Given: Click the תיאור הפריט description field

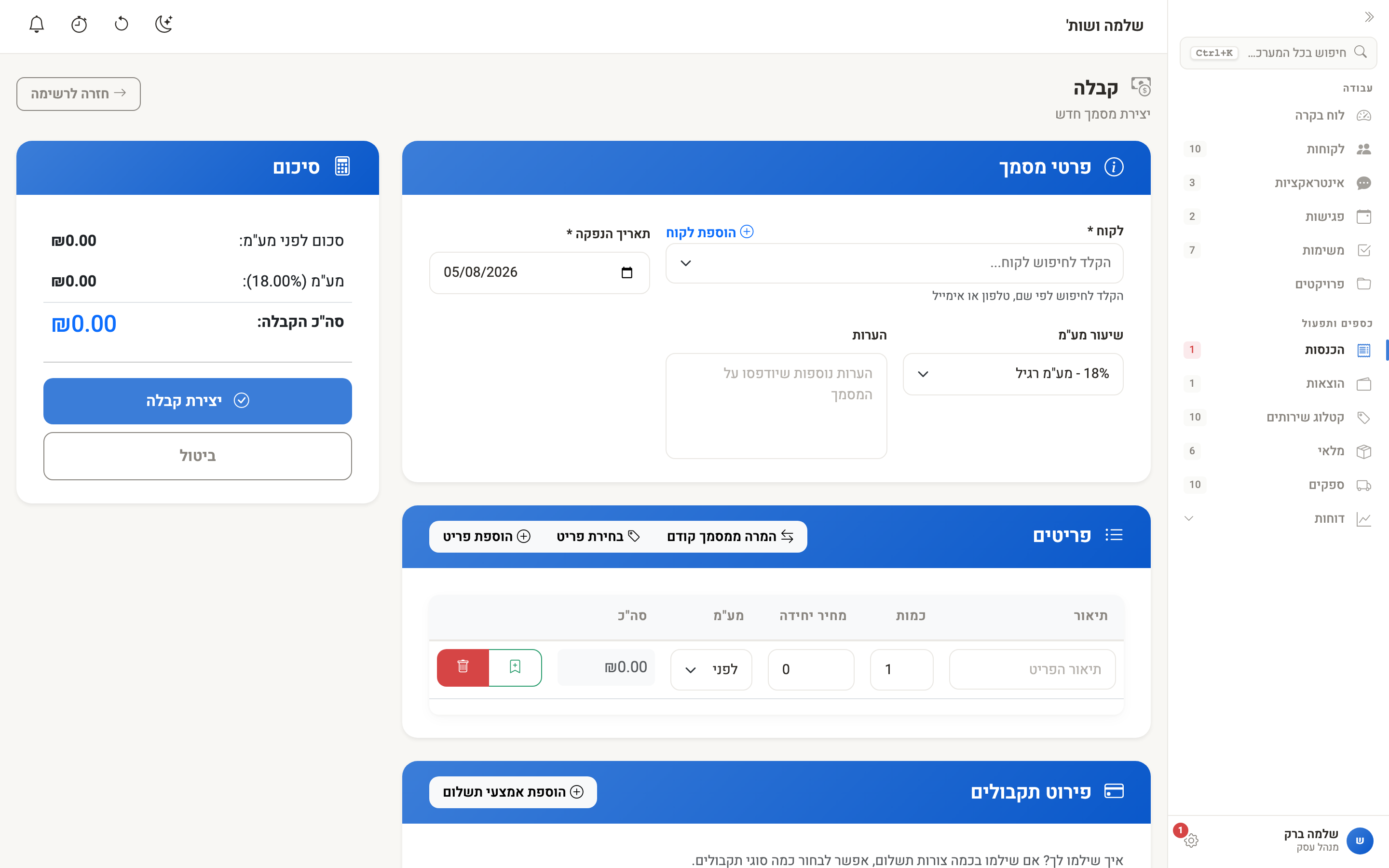Looking at the screenshot, I should (1032, 669).
